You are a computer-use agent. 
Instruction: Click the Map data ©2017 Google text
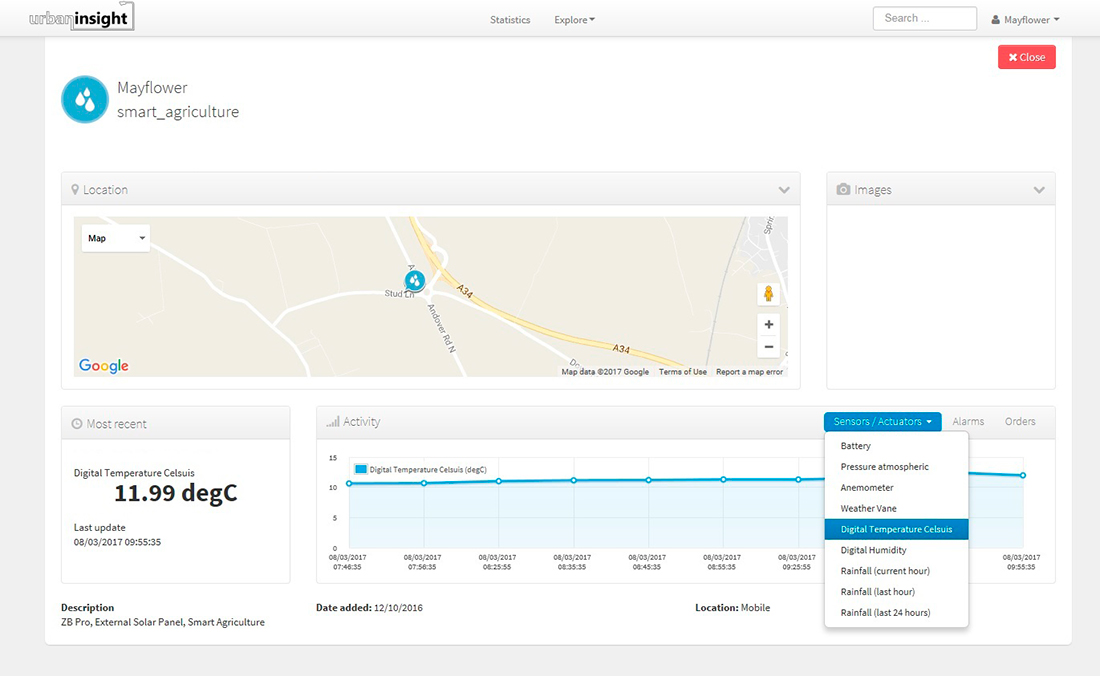(605, 372)
